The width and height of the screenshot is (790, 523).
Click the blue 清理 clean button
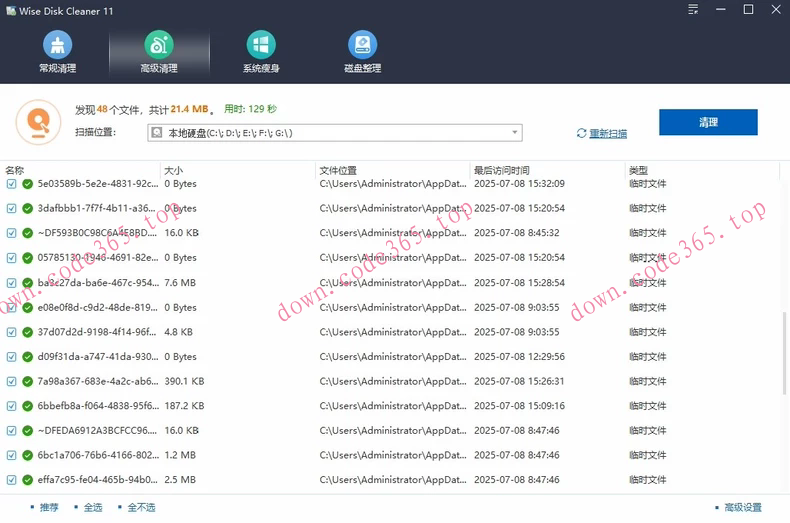pos(708,122)
